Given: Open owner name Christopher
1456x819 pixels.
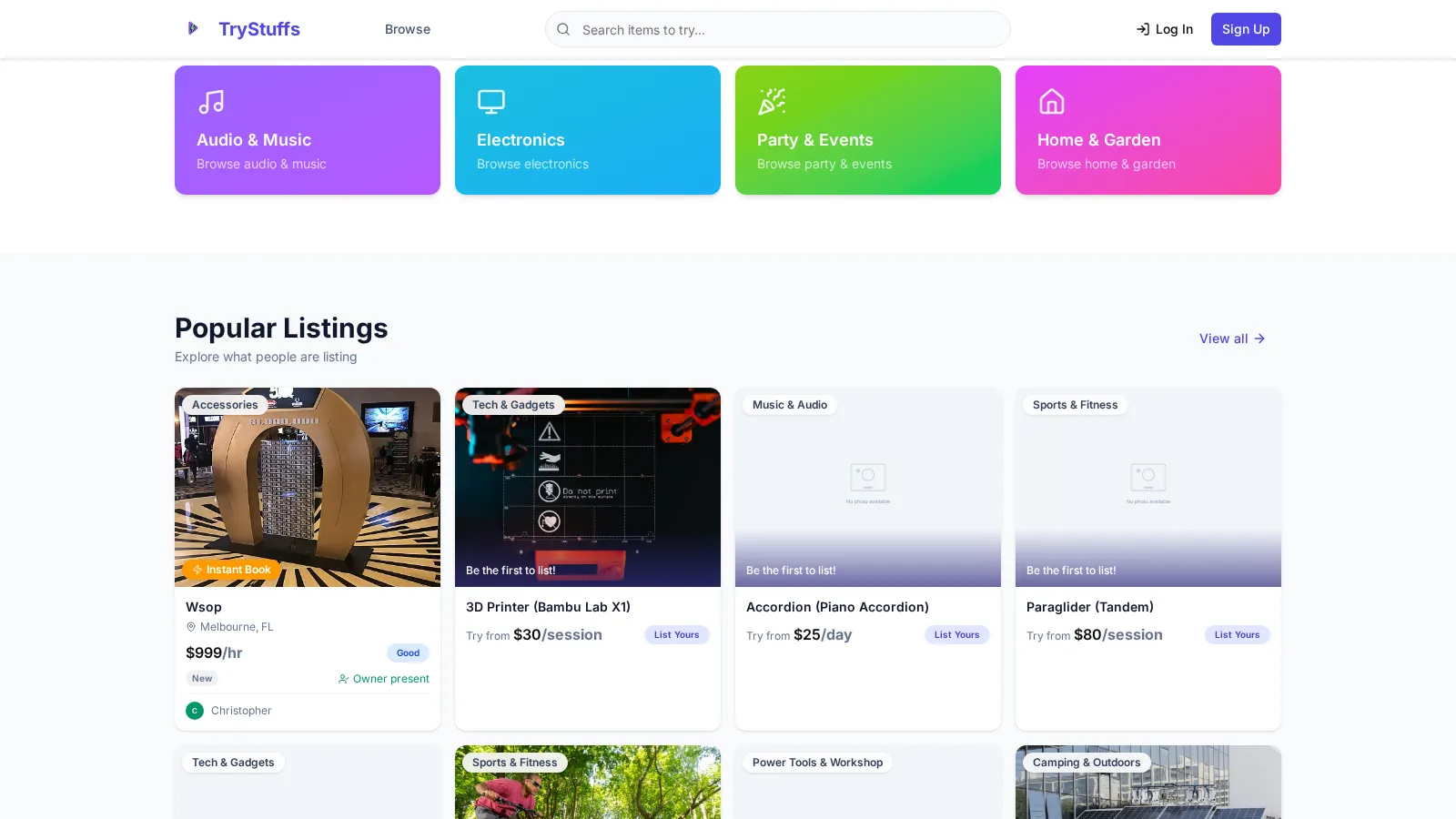Looking at the screenshot, I should click(x=241, y=711).
